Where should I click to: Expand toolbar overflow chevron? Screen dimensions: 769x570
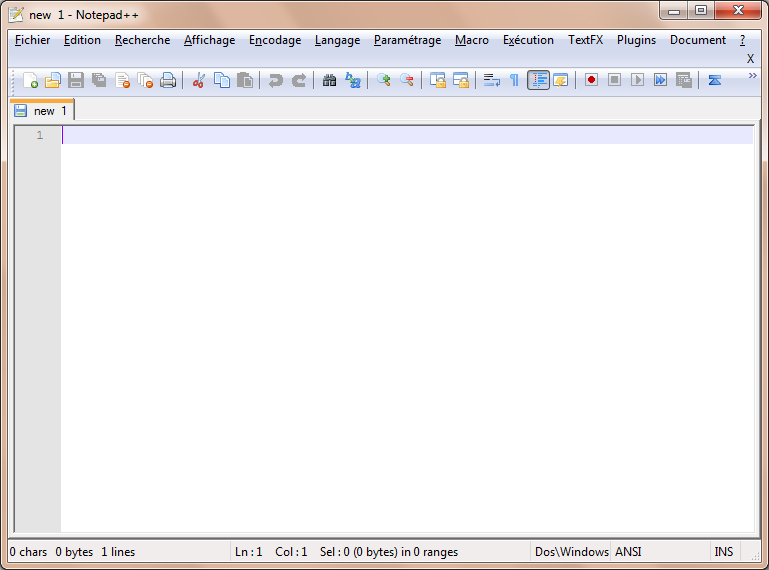point(753,76)
